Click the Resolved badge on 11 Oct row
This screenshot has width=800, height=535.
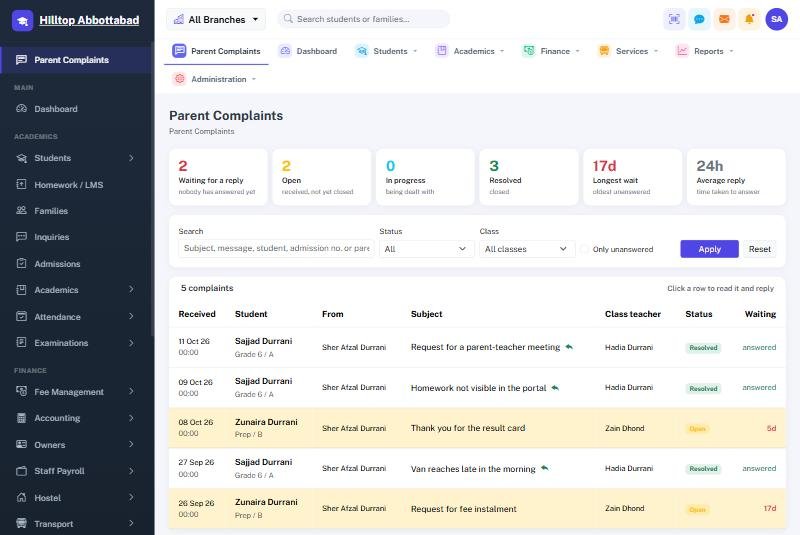(x=703, y=348)
